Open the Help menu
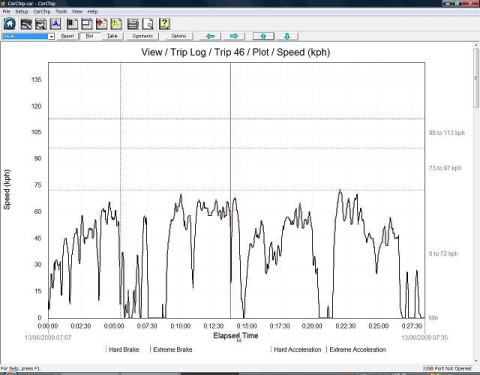 tap(92, 11)
